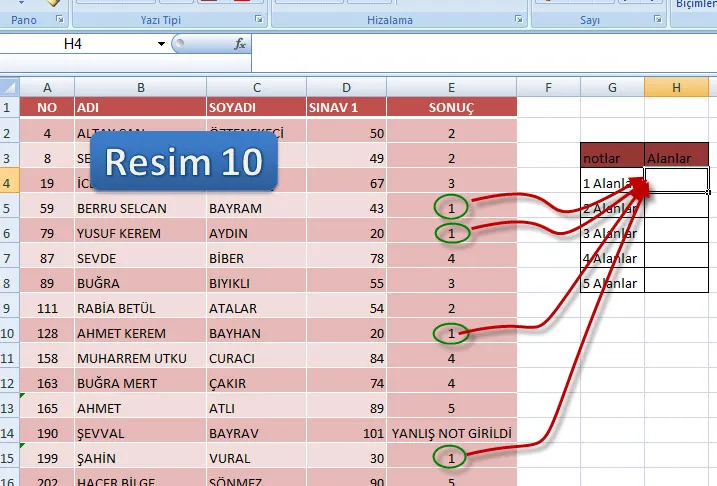Select the empty cell next to 2 Alanlar
Viewport: 717px width, 486px height.
coord(677,207)
